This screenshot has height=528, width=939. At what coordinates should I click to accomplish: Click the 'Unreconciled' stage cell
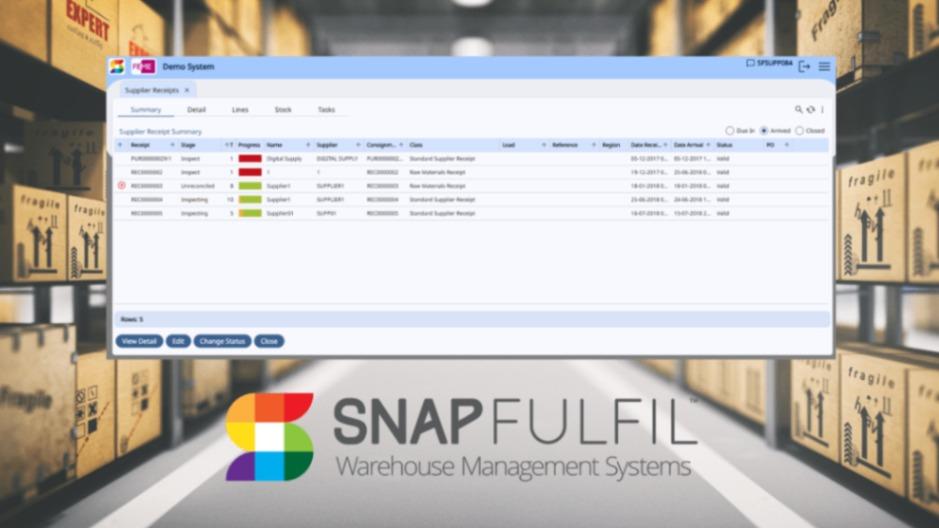pyautogui.click(x=198, y=186)
